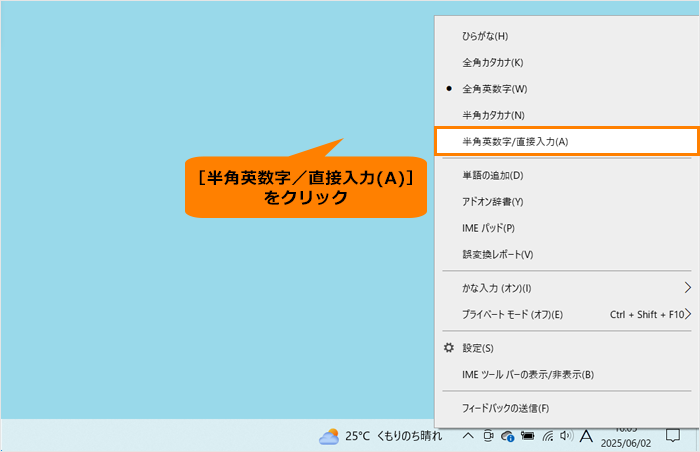Expand かな入力 (オン)(I) submenu
Viewport: 700px width, 452px height.
coord(566,288)
